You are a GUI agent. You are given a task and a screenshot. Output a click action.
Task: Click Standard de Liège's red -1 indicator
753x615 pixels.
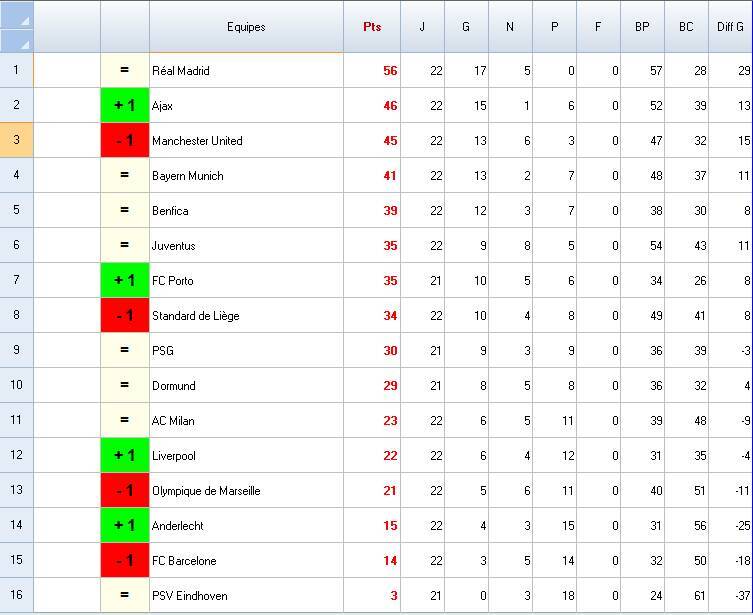click(x=125, y=315)
